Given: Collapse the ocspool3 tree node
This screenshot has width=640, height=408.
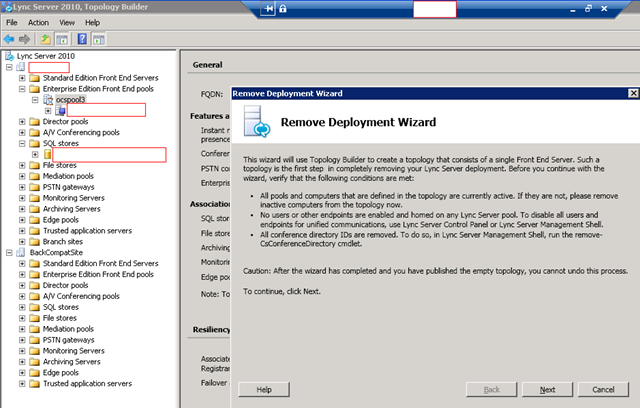Looking at the screenshot, I should [33, 100].
